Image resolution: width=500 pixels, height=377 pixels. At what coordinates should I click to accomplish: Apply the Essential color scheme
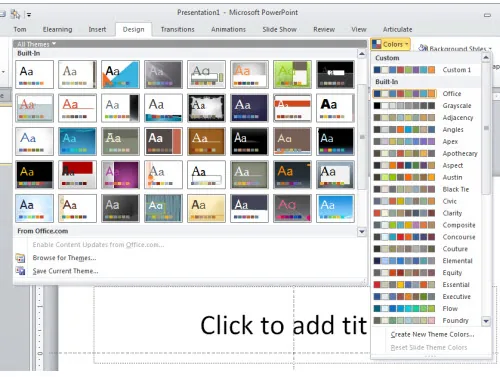[427, 285]
